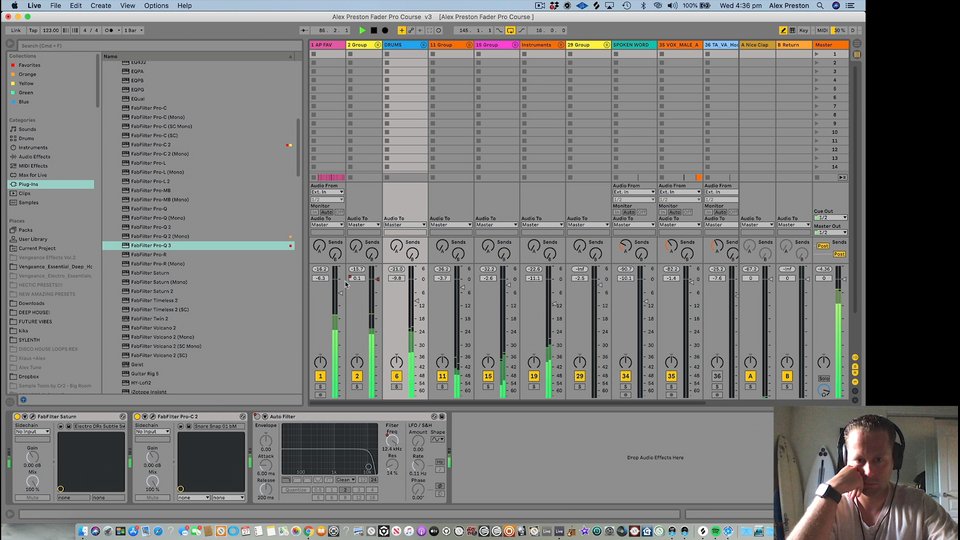Stop playback with the square Stop button

point(373,30)
